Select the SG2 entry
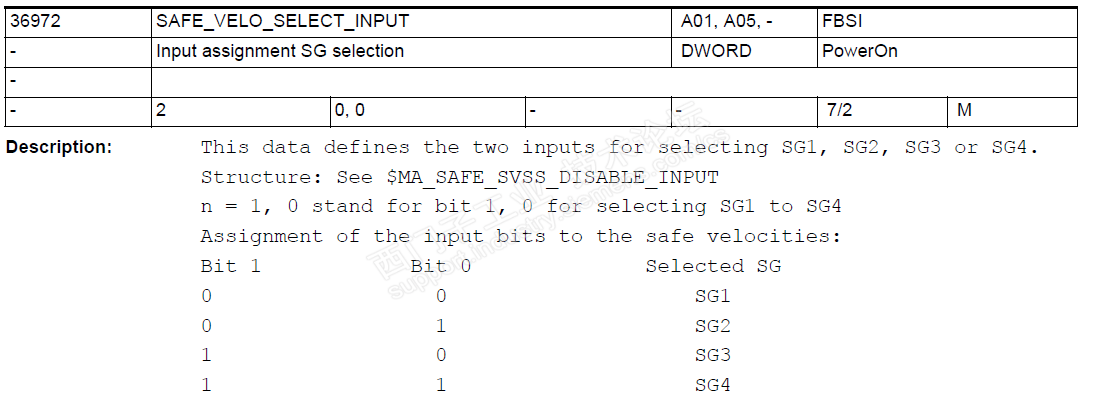This screenshot has width=1097, height=400. pos(713,326)
